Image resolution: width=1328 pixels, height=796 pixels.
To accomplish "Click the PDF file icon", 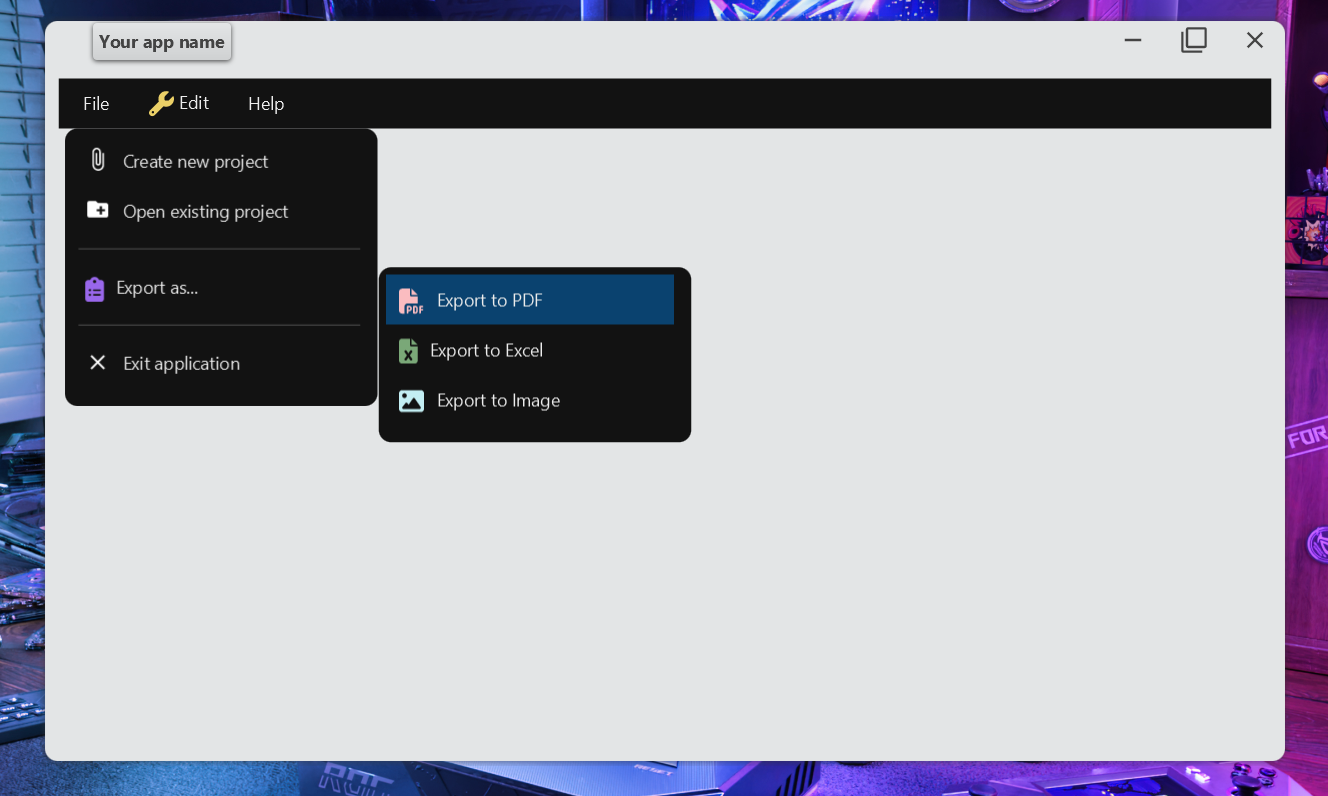I will tap(411, 300).
